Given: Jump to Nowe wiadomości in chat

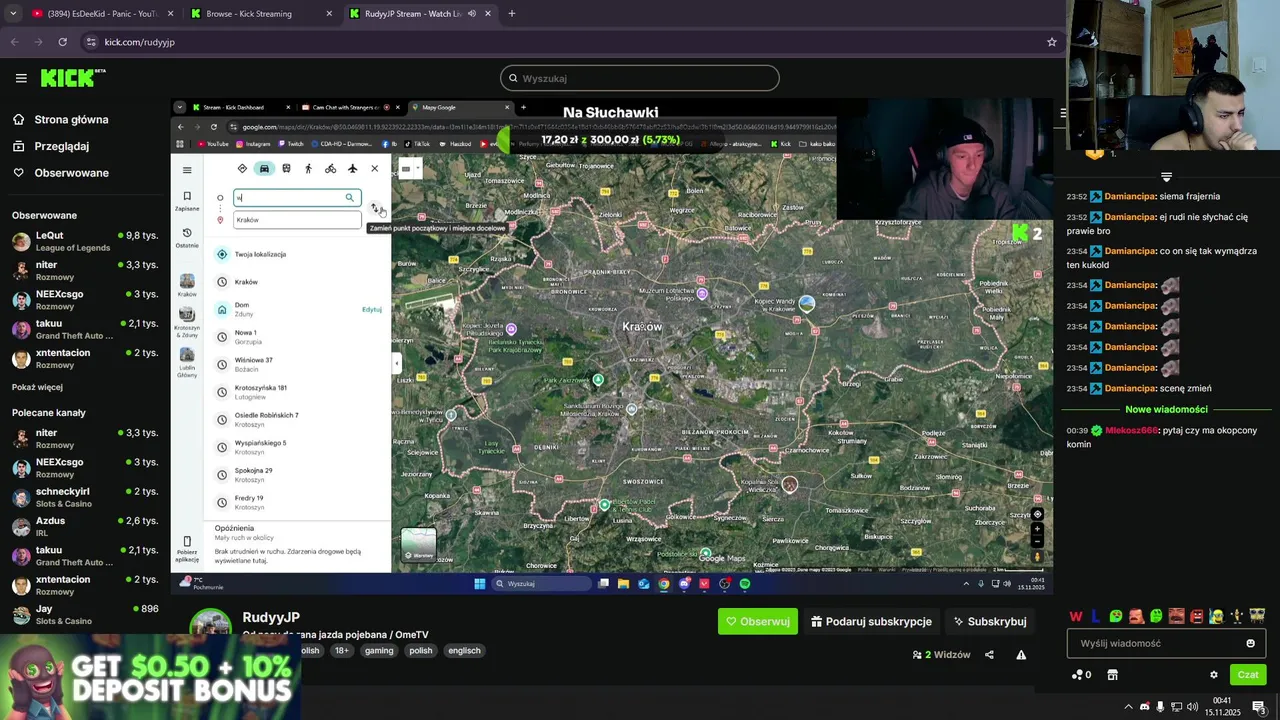Looking at the screenshot, I should [1166, 409].
